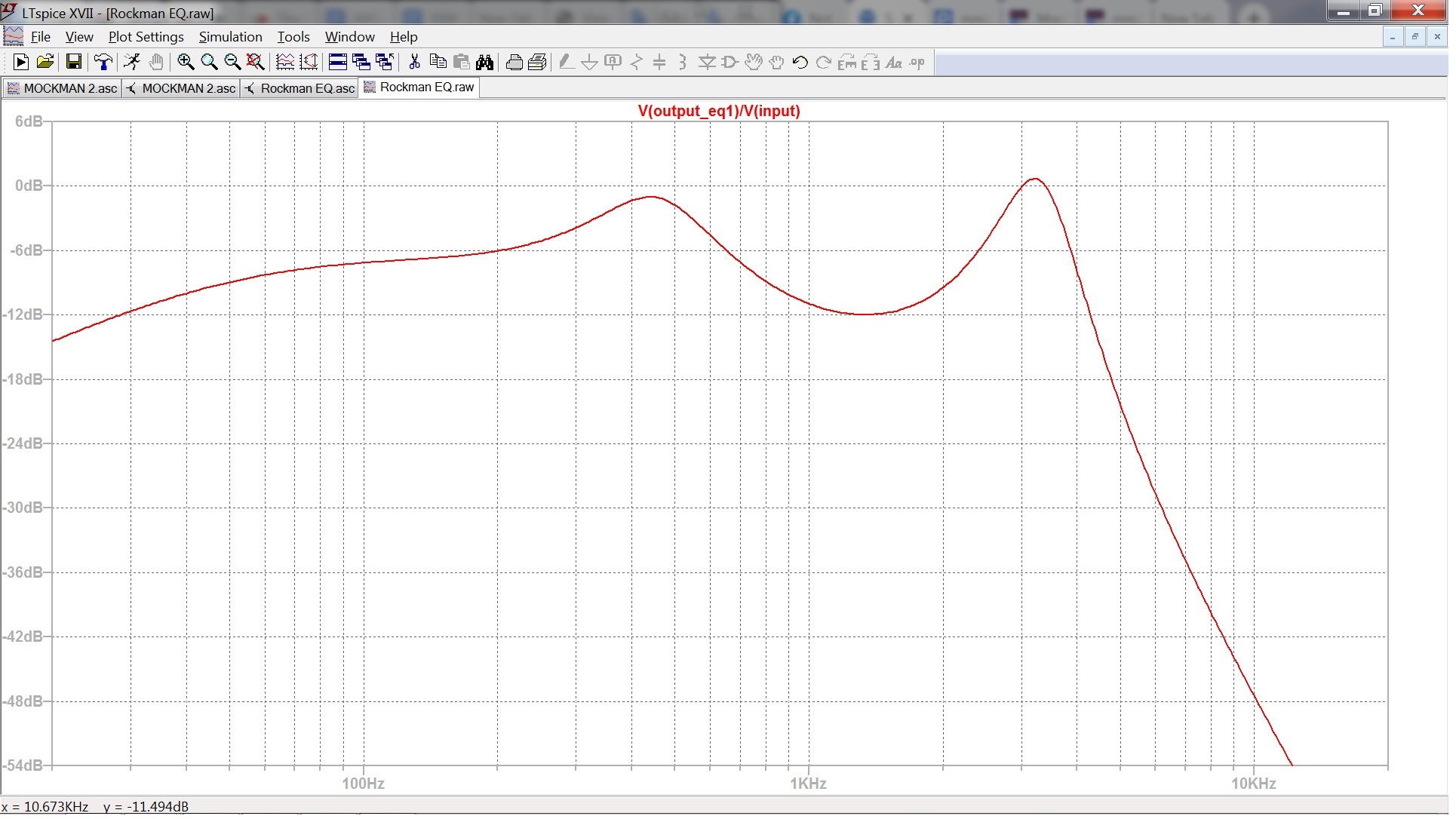Open the Simulation menu
Viewport: 1456px width, 819px height.
(230, 37)
